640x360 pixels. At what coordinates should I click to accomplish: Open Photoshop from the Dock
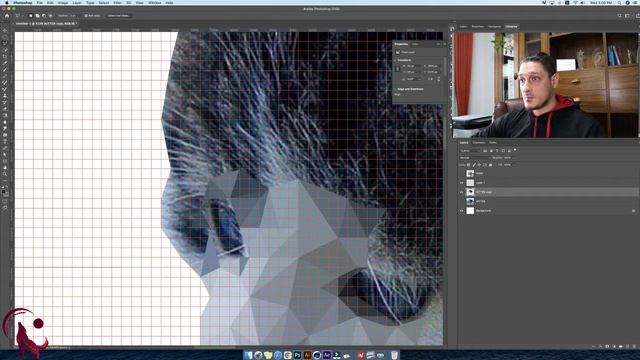click(x=298, y=355)
